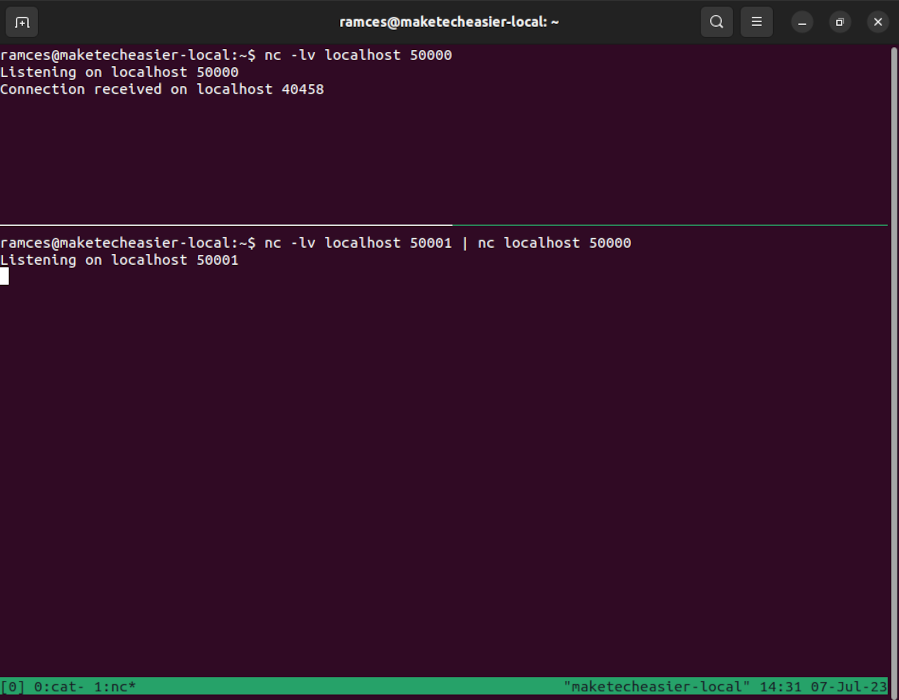Click the line Connection received on localhost 40458
The image size is (899, 700).
pyautogui.click(x=162, y=89)
